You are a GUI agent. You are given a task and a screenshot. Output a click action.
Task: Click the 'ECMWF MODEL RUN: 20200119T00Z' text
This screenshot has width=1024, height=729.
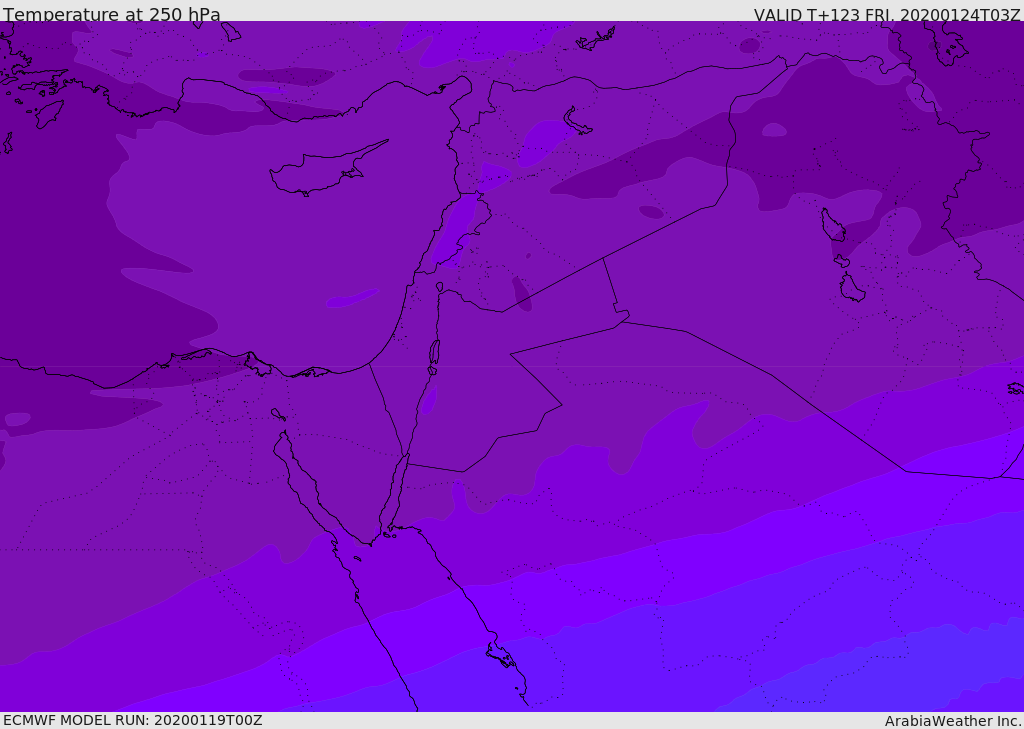pos(133,721)
